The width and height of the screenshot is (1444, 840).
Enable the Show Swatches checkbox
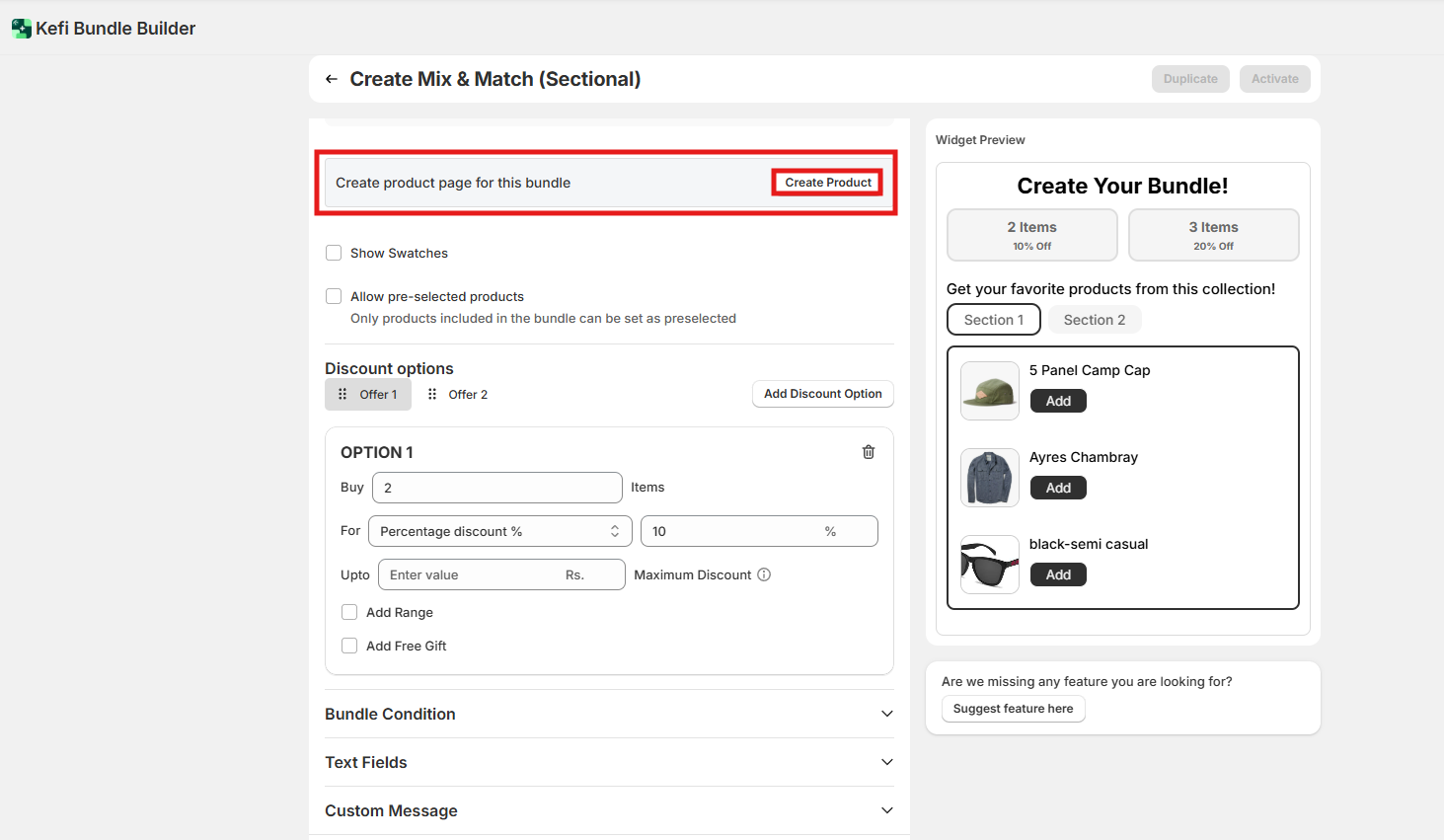pyautogui.click(x=334, y=253)
